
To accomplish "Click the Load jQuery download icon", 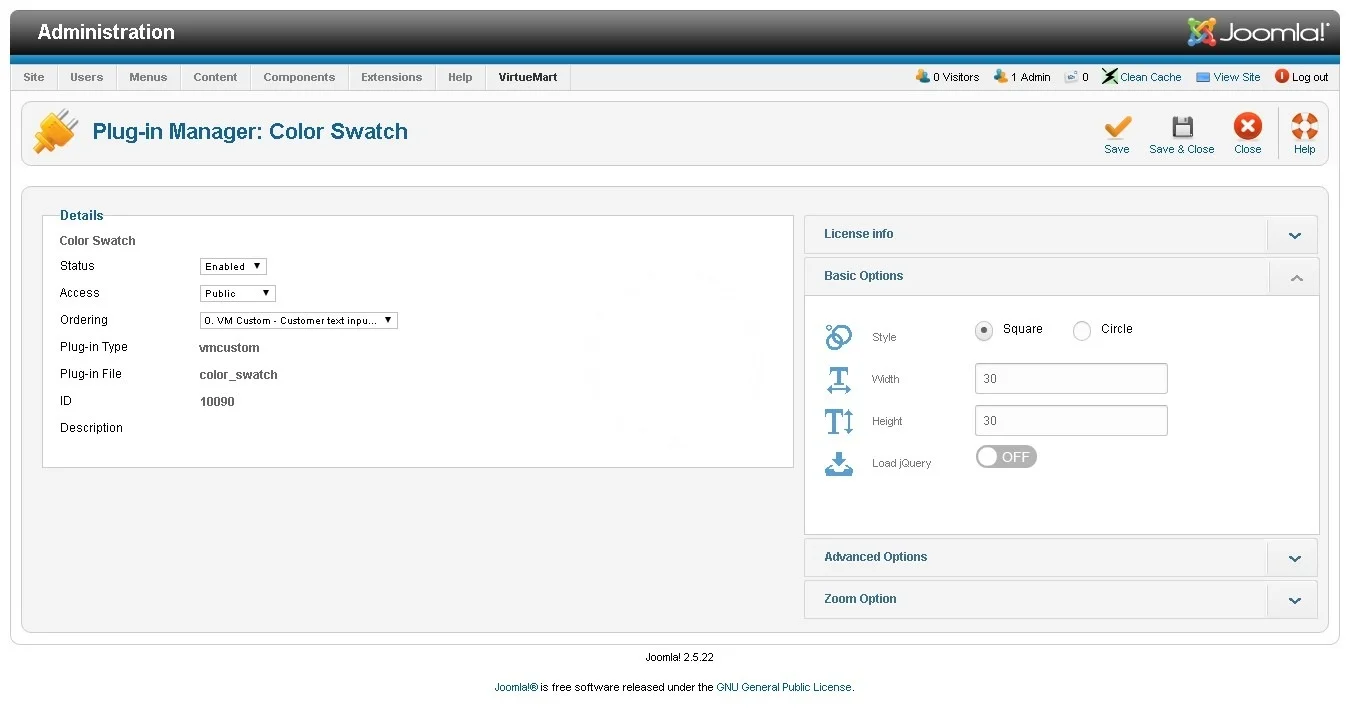I will [839, 463].
